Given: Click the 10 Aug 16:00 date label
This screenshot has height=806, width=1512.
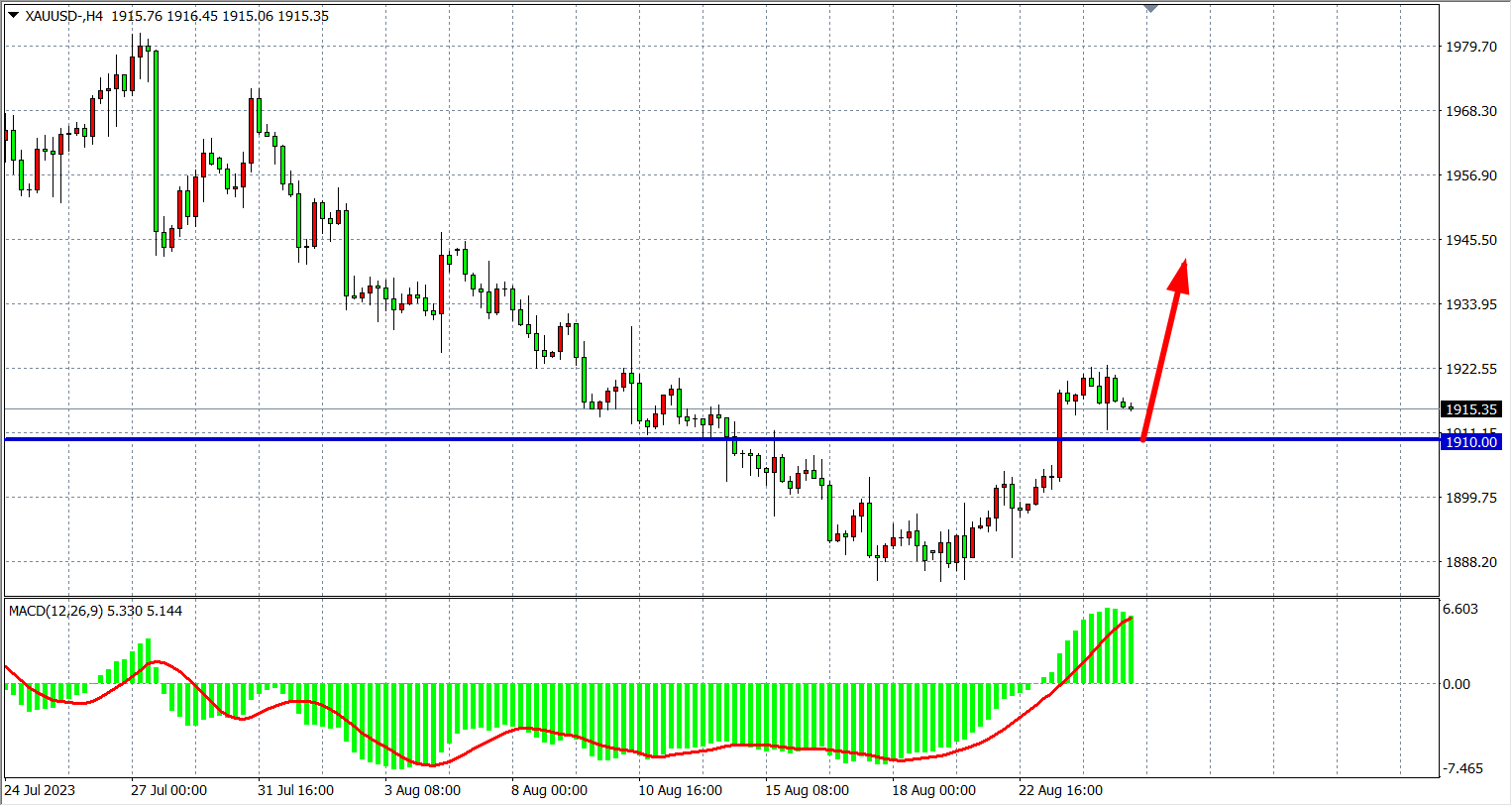Looking at the screenshot, I should 680,790.
